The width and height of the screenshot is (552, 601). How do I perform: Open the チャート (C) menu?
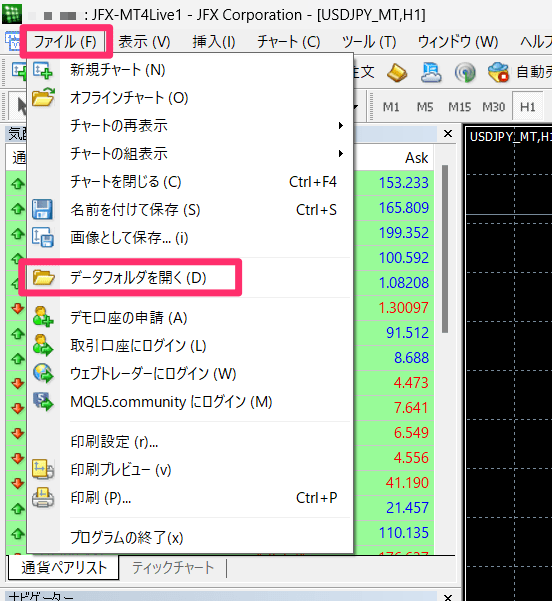pyautogui.click(x=289, y=41)
